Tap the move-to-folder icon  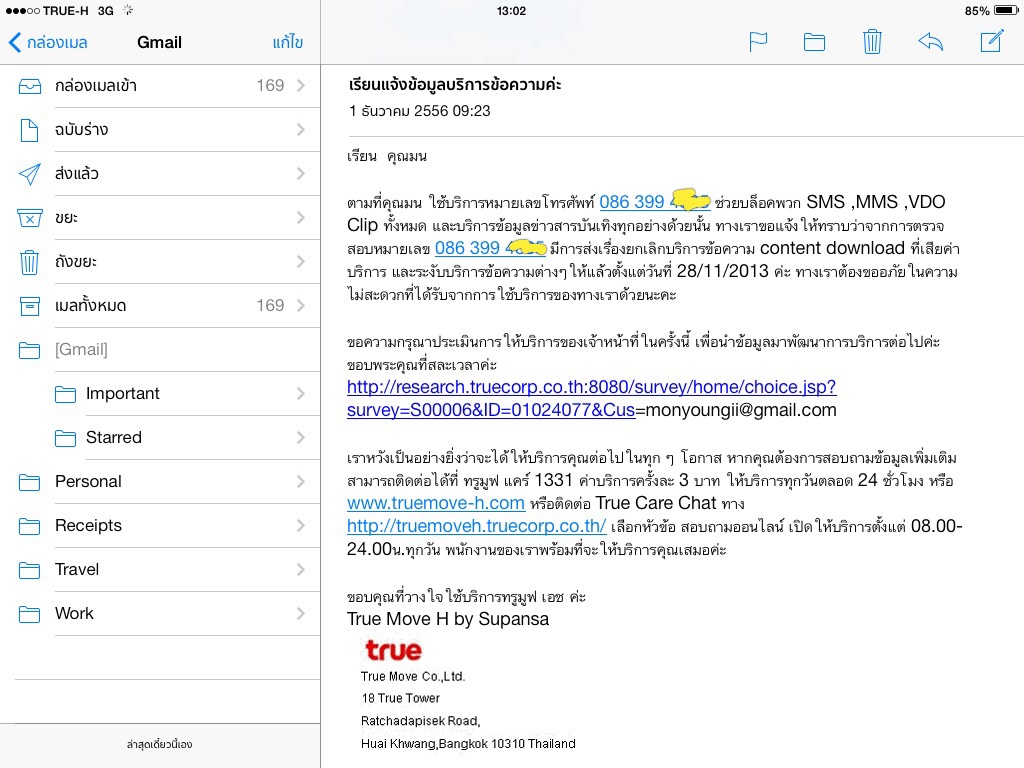coord(814,42)
